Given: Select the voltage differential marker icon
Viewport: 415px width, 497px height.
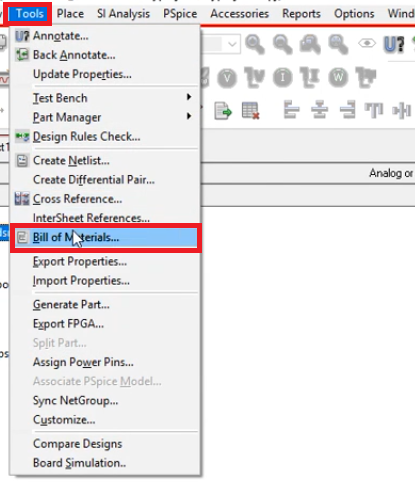Looking at the screenshot, I should [x=254, y=77].
